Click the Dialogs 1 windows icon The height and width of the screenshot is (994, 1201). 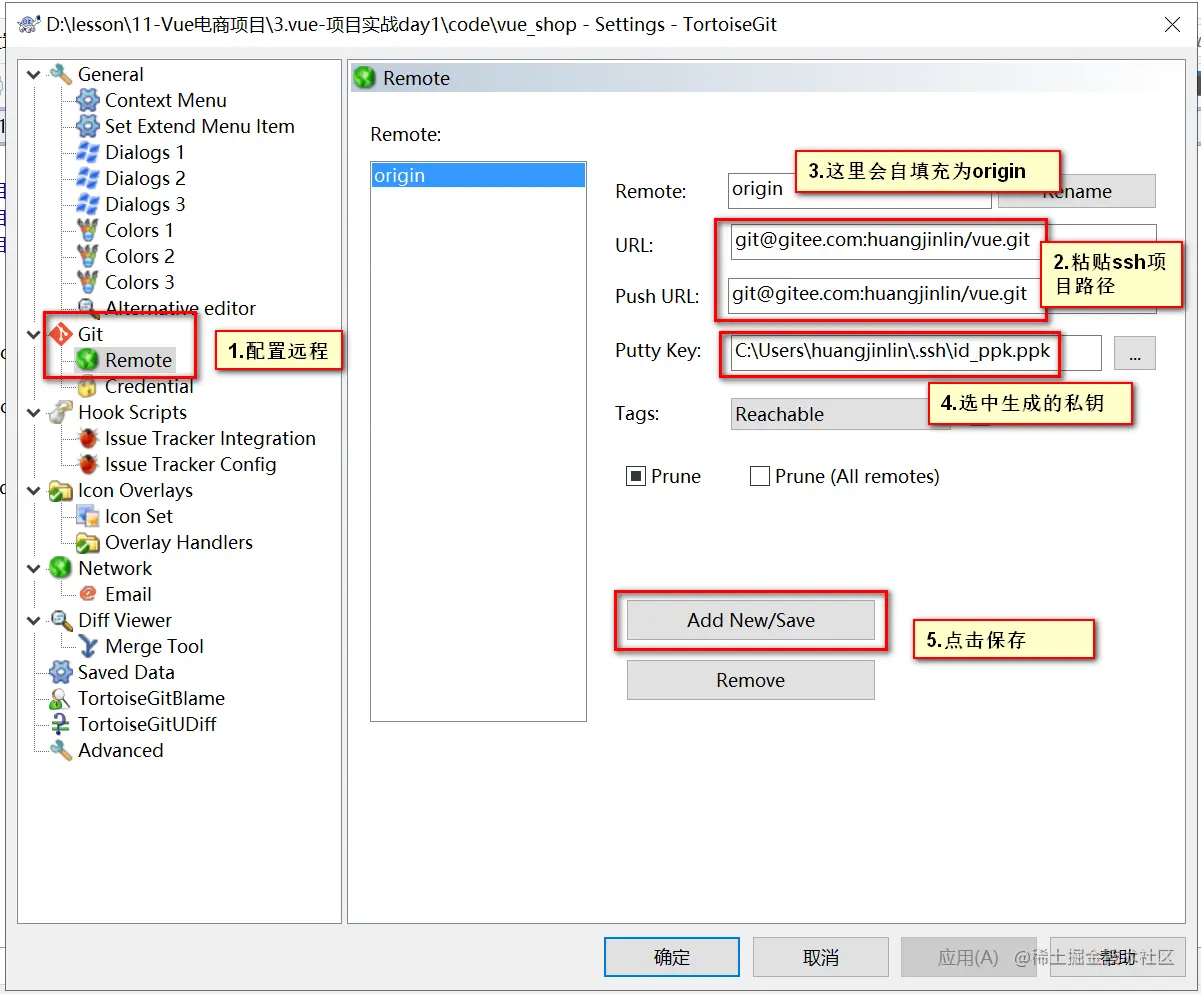click(x=88, y=152)
